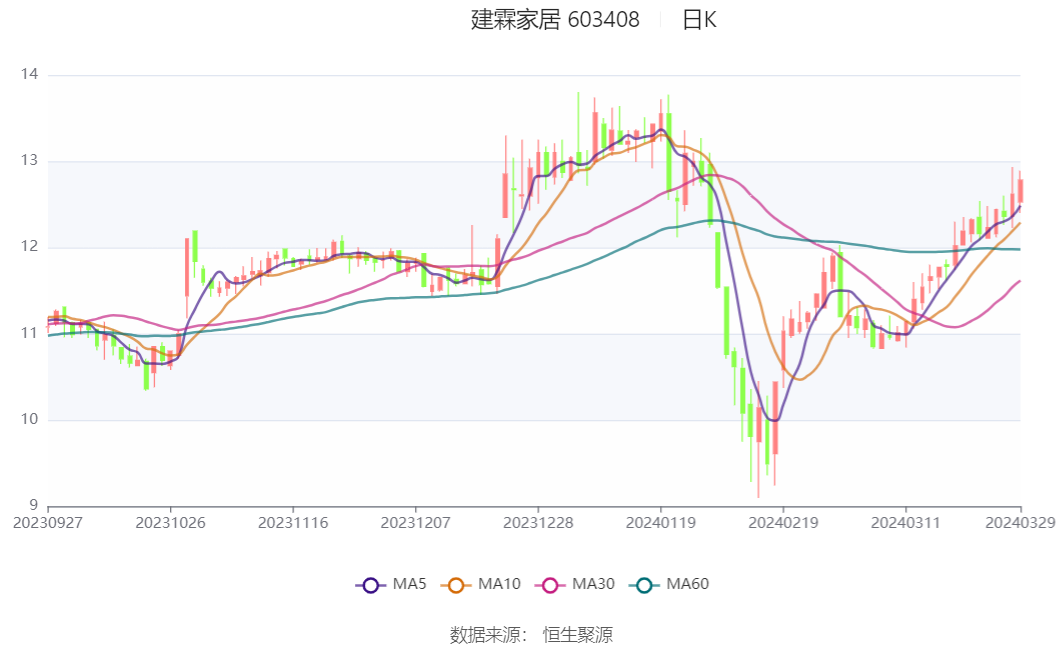This screenshot has height=646, width=1062.
Task: Click the 20231228 date axis marker
Action: [x=538, y=523]
